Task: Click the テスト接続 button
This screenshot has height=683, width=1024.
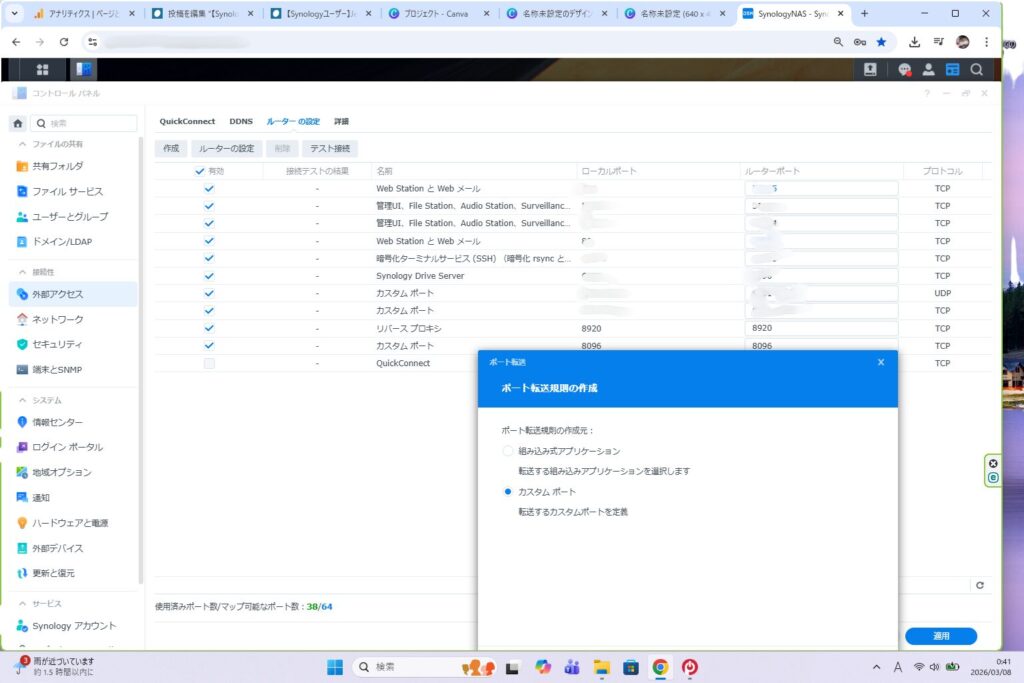Action: (328, 148)
